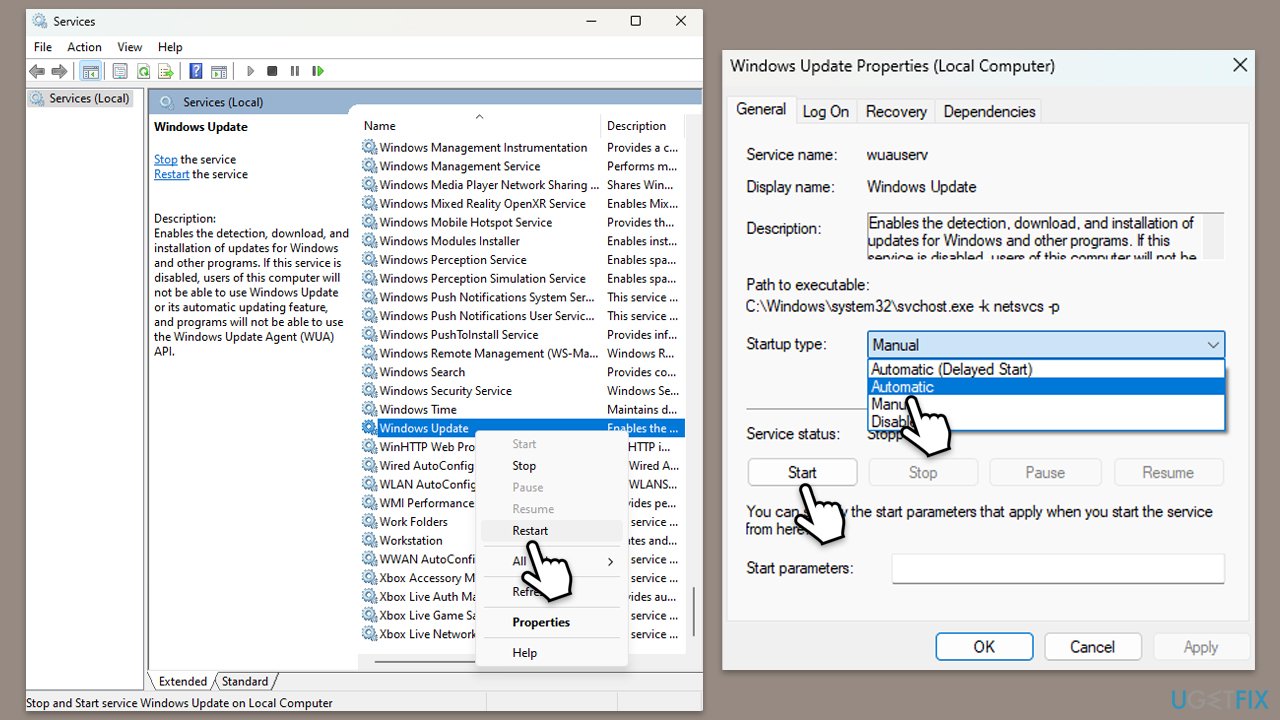Choose Automatic from the startup type list

click(1046, 387)
